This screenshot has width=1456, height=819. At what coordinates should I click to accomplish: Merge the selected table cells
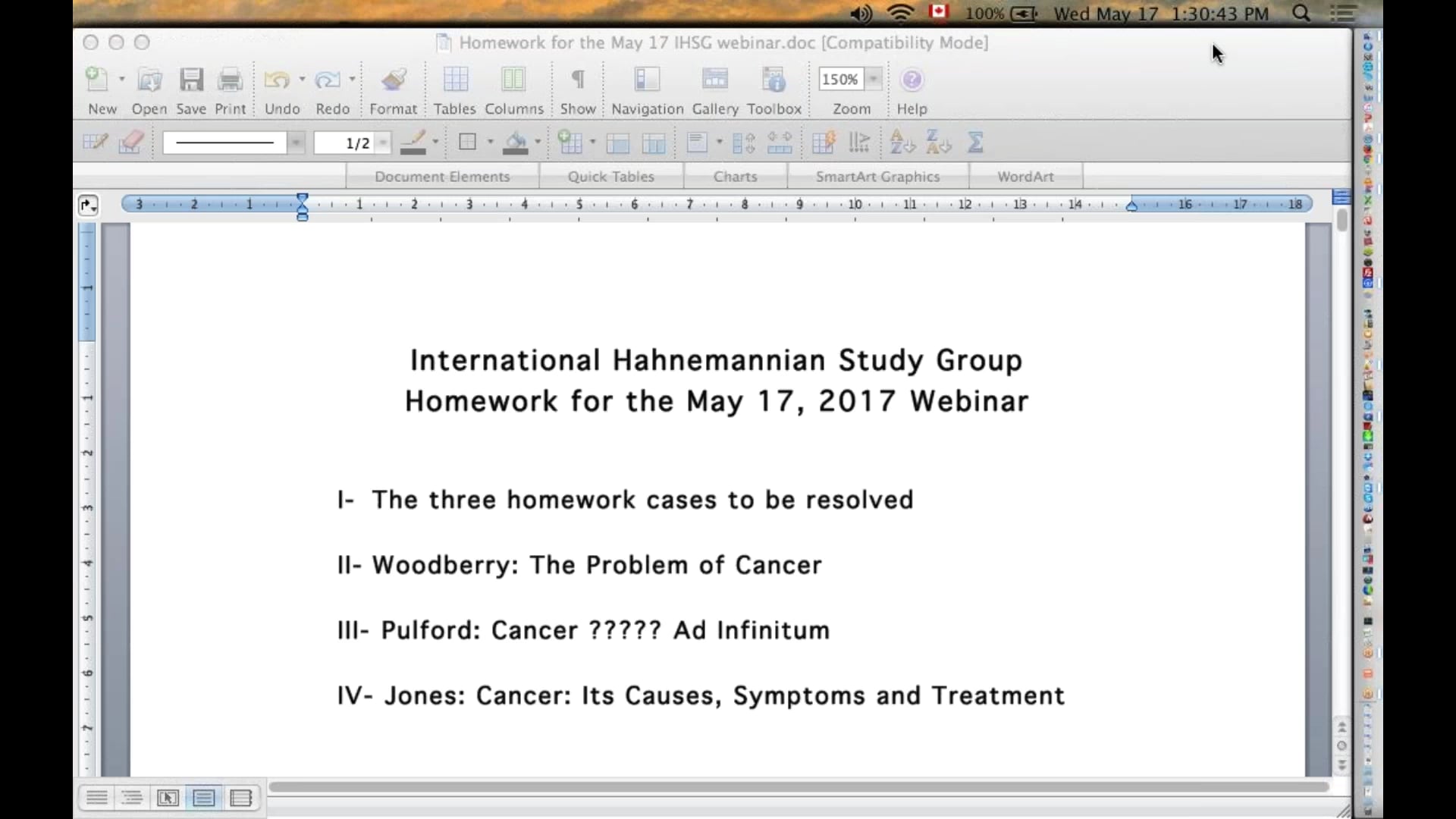click(x=619, y=142)
